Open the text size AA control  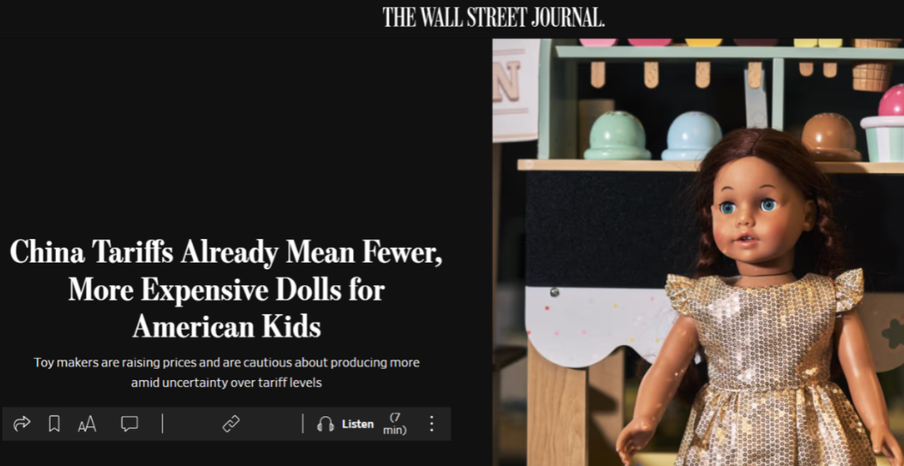point(87,425)
